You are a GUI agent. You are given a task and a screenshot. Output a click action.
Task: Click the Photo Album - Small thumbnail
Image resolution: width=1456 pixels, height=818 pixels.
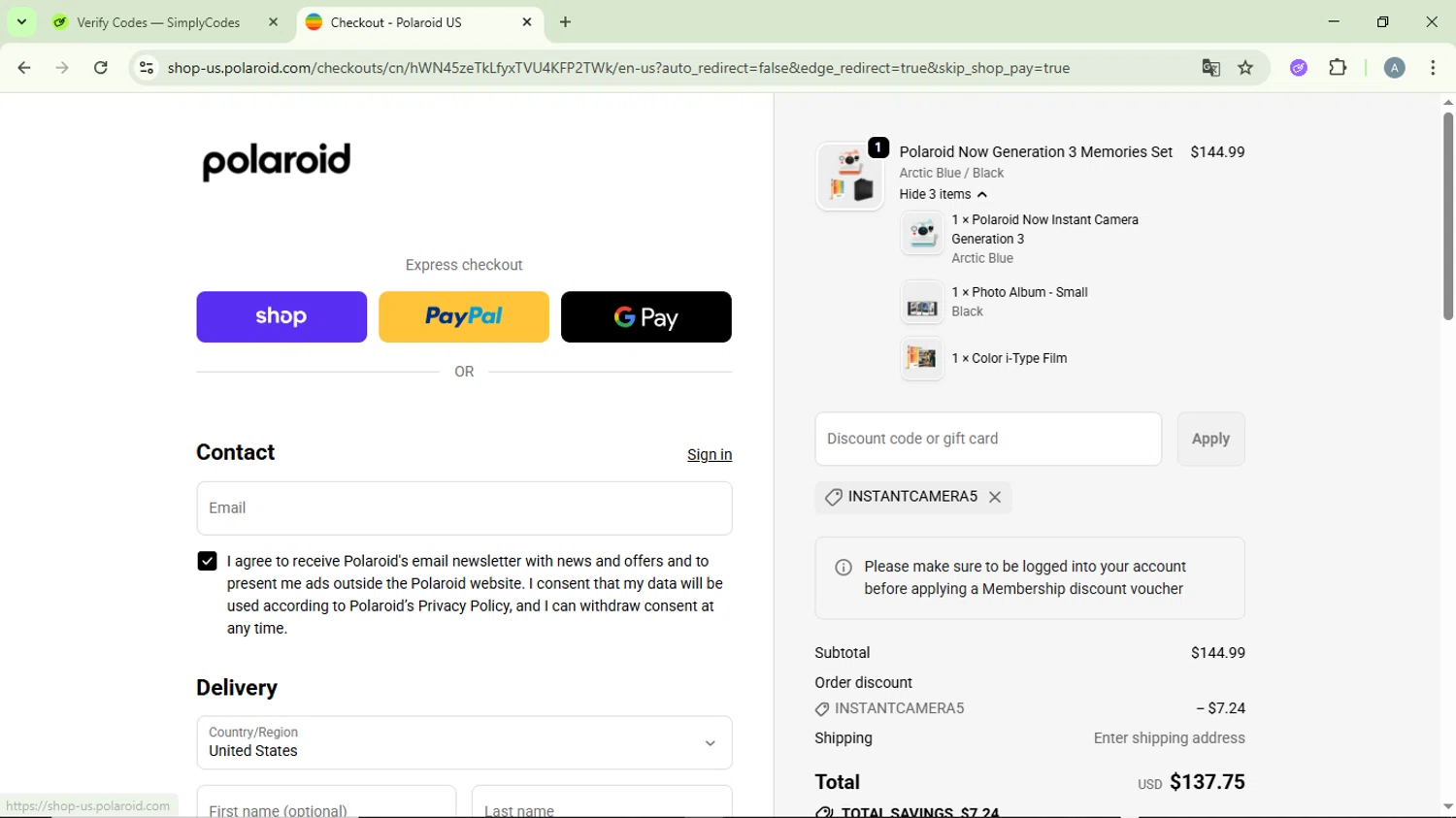[922, 302]
